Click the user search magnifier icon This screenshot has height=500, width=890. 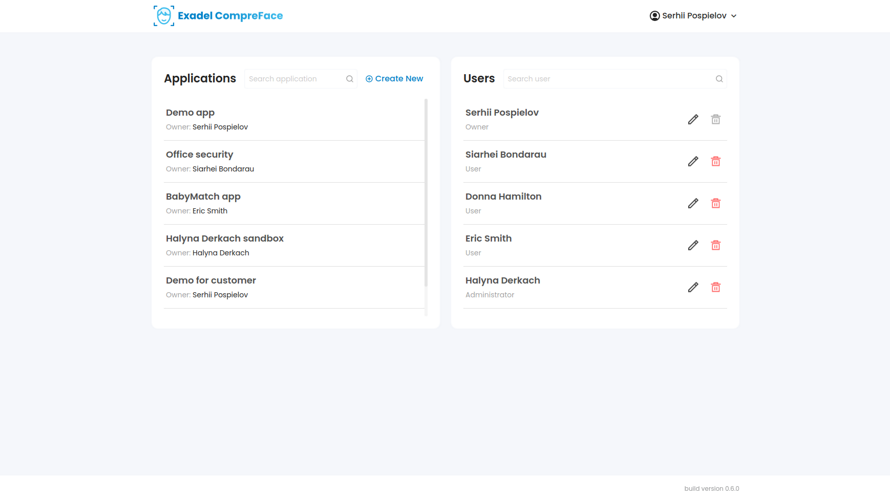719,79
